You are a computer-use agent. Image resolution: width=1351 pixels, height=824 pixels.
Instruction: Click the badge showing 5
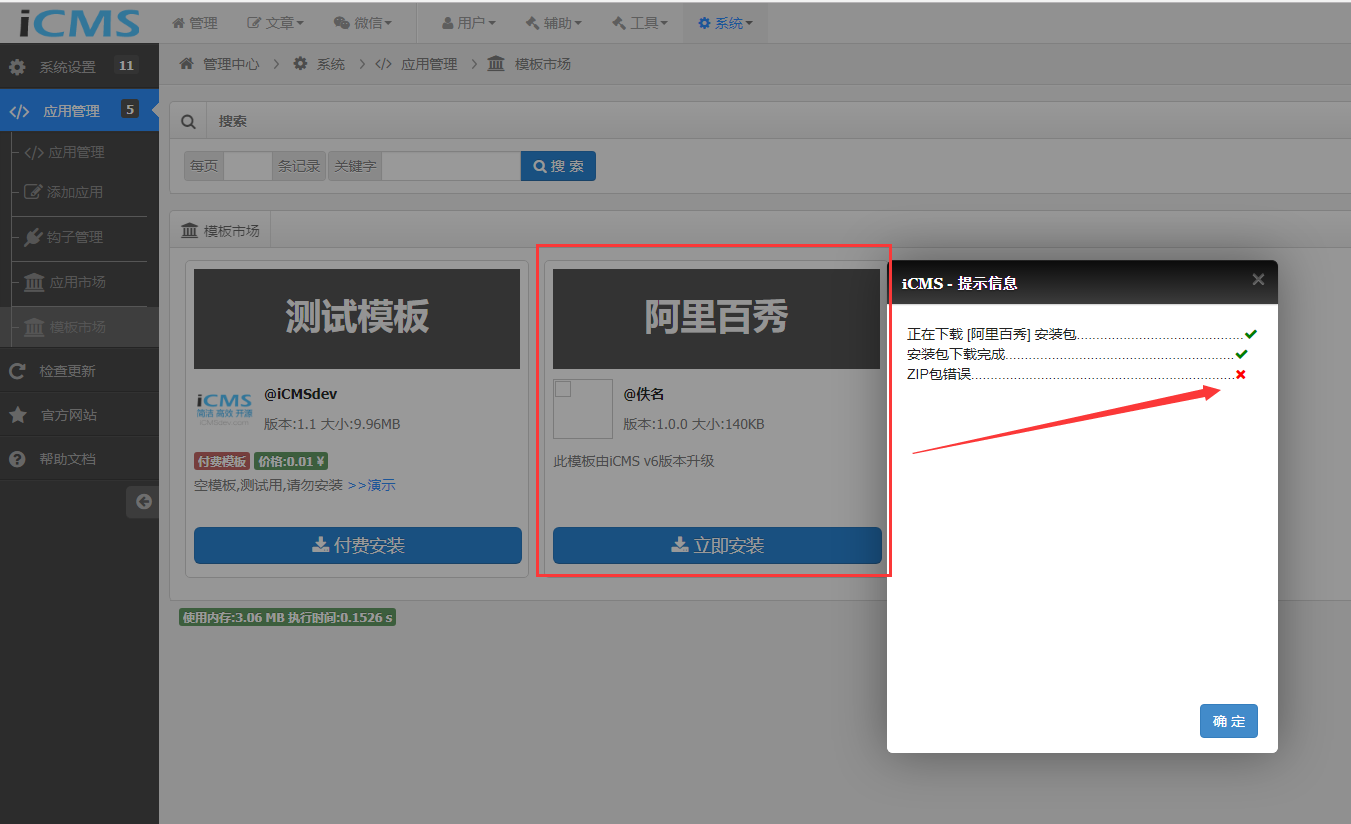click(x=130, y=109)
